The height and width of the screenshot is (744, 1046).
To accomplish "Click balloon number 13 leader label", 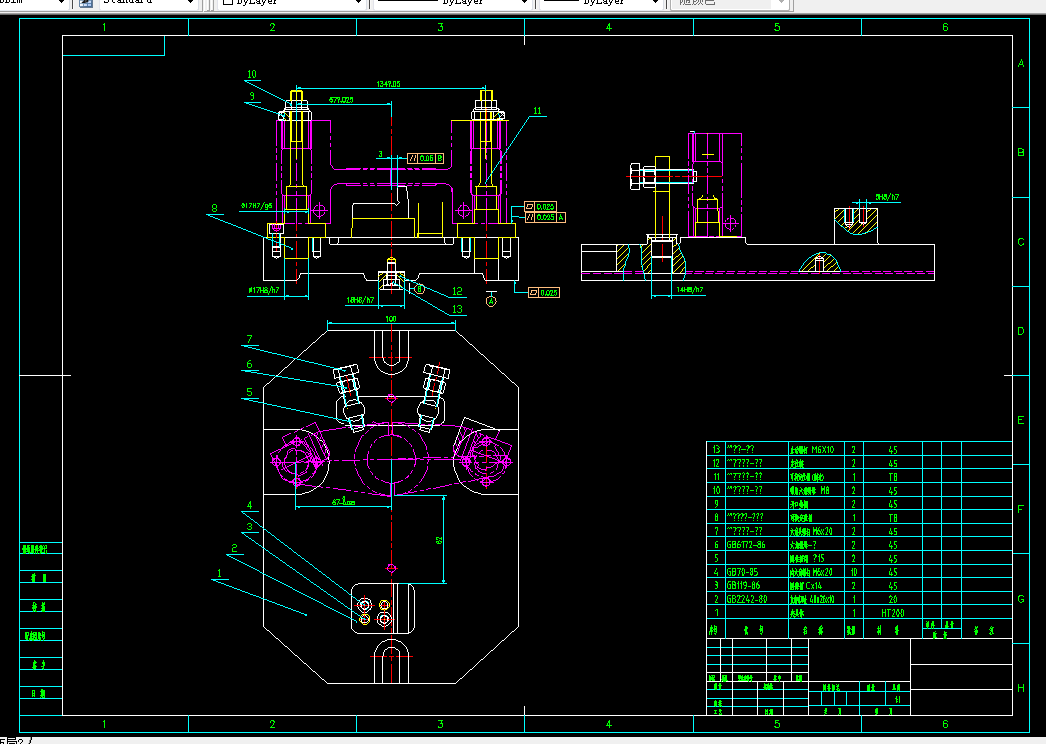I will [457, 310].
